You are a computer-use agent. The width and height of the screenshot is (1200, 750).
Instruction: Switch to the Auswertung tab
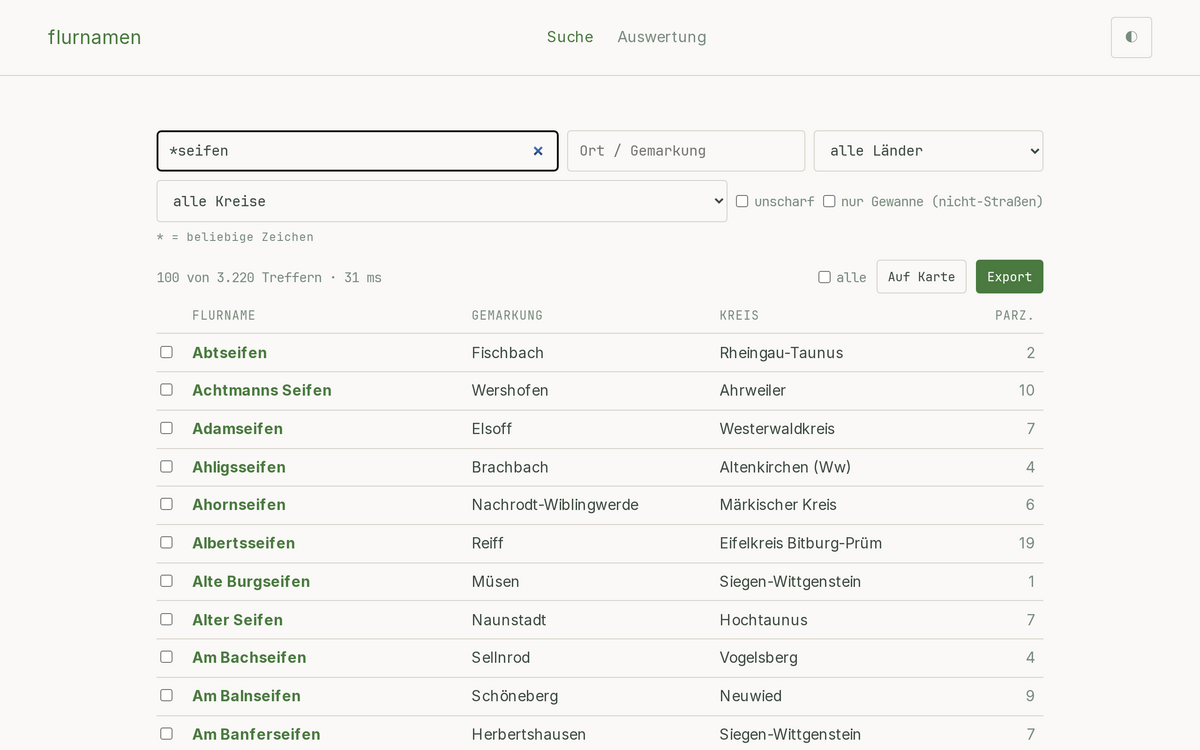pos(662,37)
